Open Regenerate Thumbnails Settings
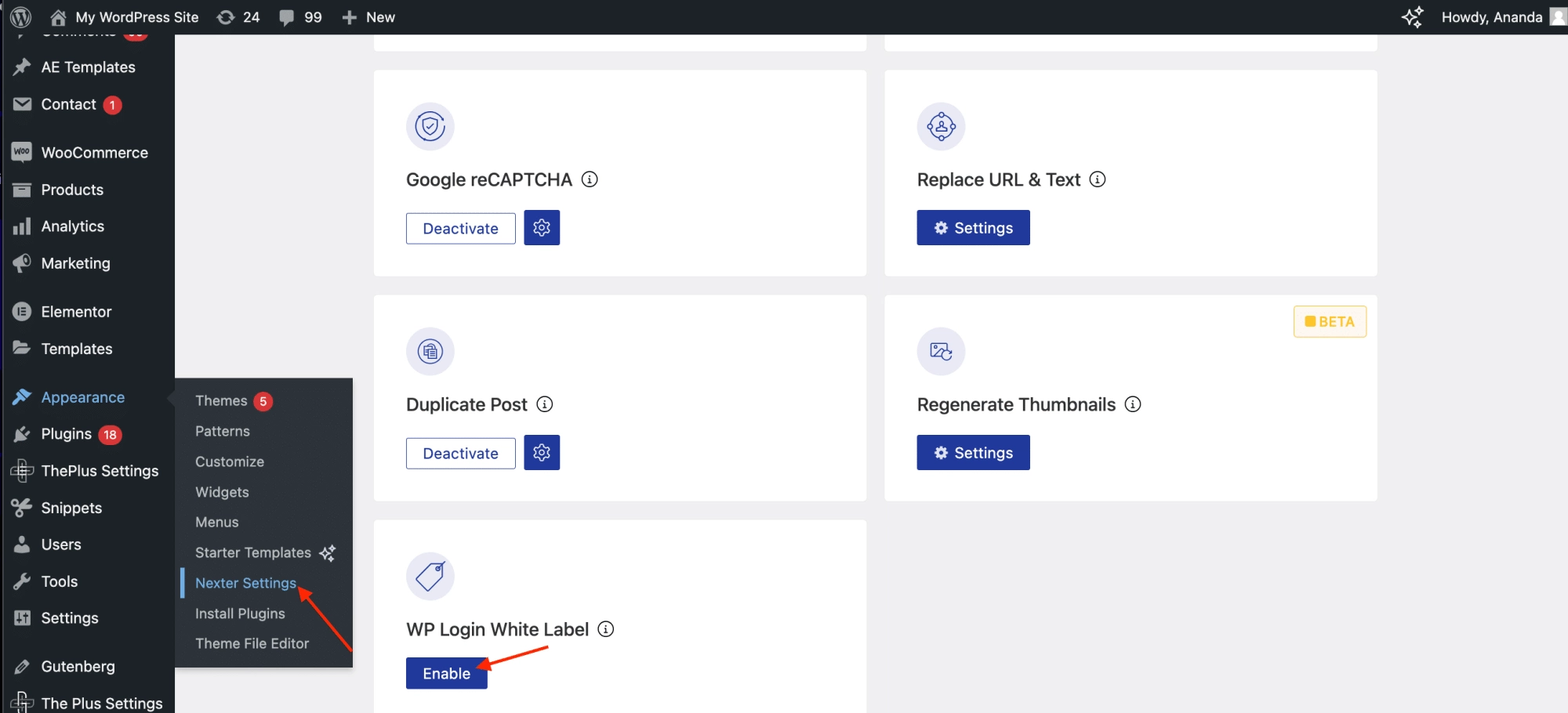Viewport: 1568px width, 713px height. tap(973, 452)
